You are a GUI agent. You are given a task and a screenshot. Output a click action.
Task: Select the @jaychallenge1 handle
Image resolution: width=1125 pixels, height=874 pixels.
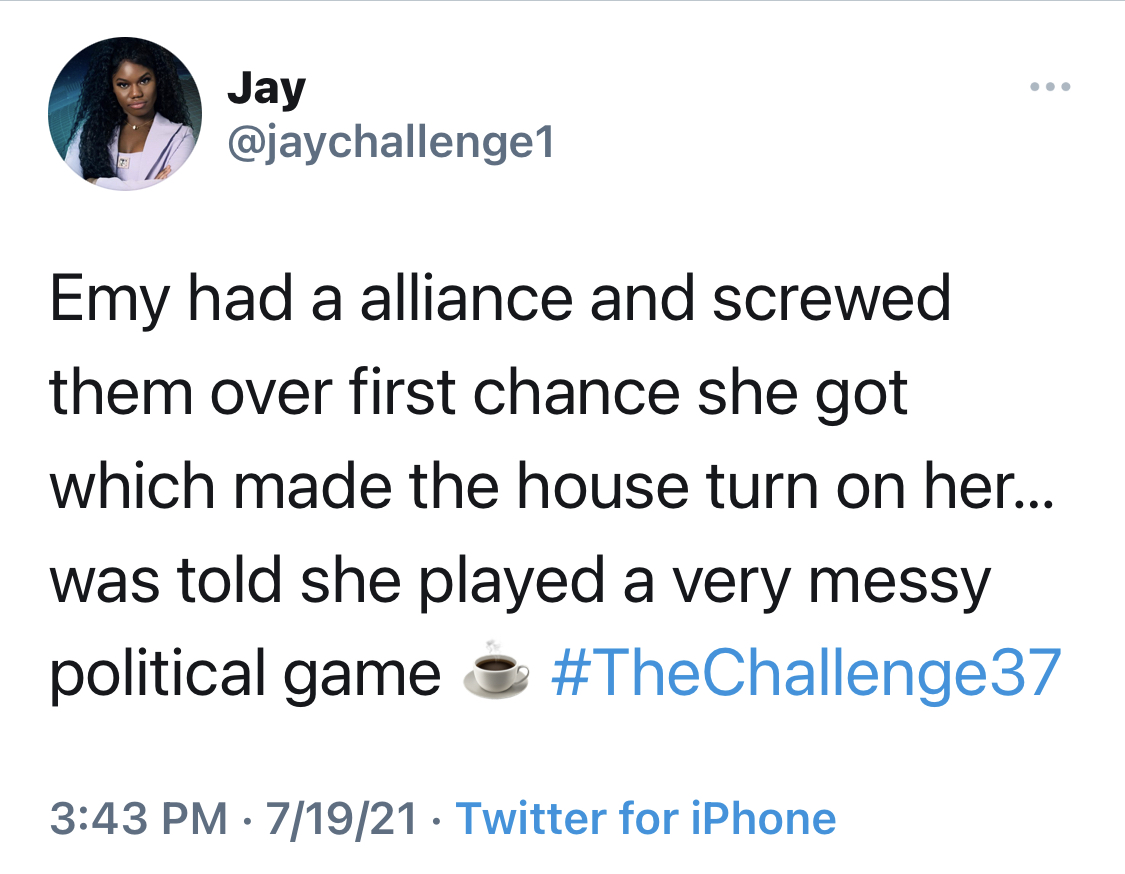pyautogui.click(x=391, y=142)
